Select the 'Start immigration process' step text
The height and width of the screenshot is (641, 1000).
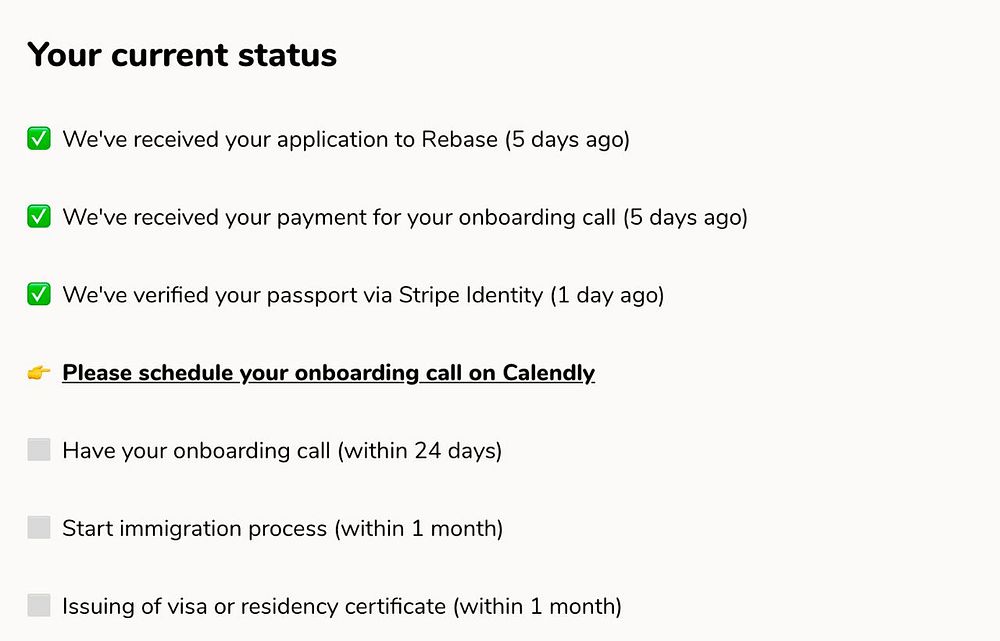(195, 528)
